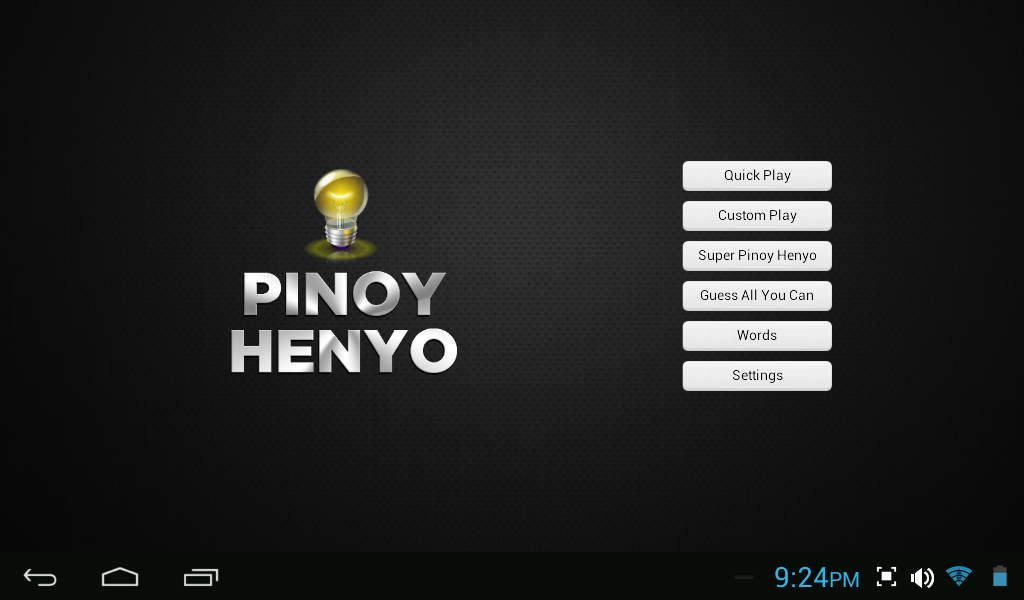The height and width of the screenshot is (600, 1024).
Task: Select the Guess All You Can mode
Action: click(756, 295)
